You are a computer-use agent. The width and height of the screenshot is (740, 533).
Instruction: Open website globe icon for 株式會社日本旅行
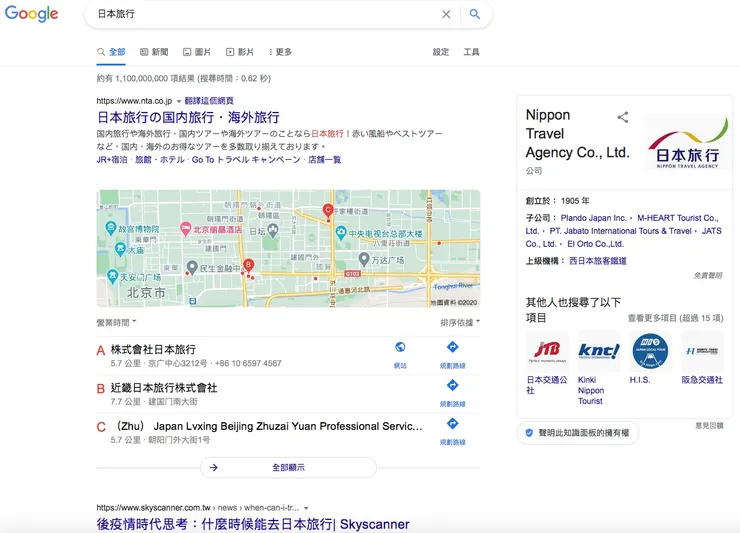400,347
